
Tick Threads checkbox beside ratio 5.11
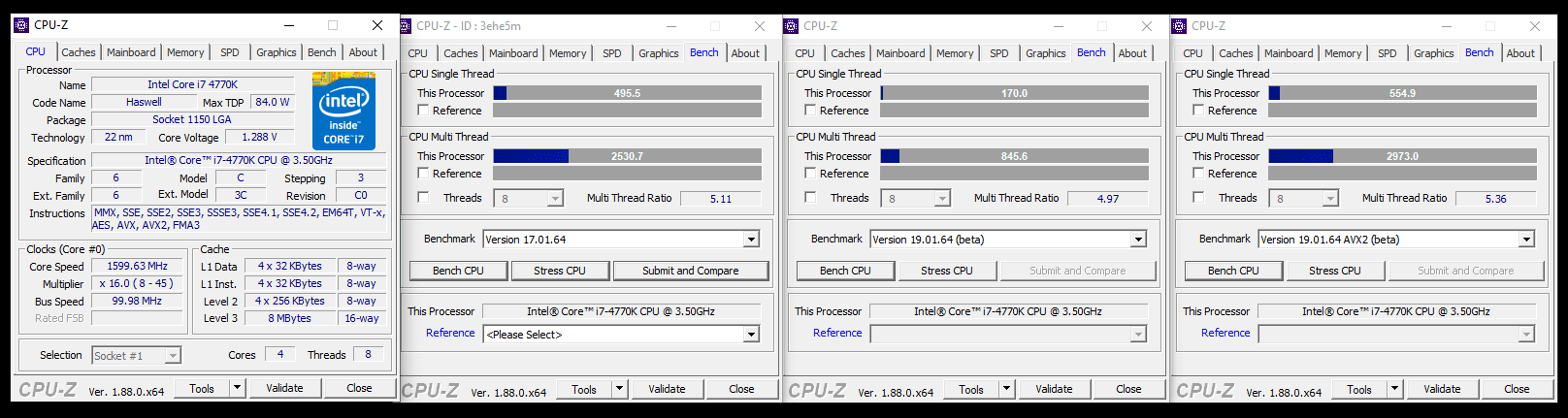click(x=423, y=198)
